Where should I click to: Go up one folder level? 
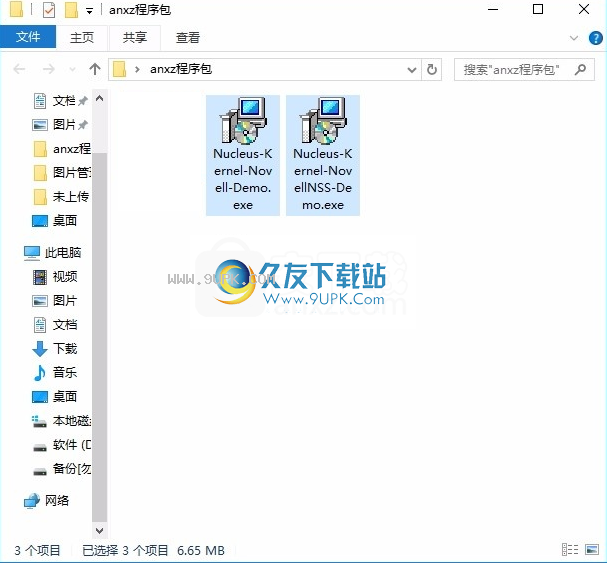pos(95,69)
